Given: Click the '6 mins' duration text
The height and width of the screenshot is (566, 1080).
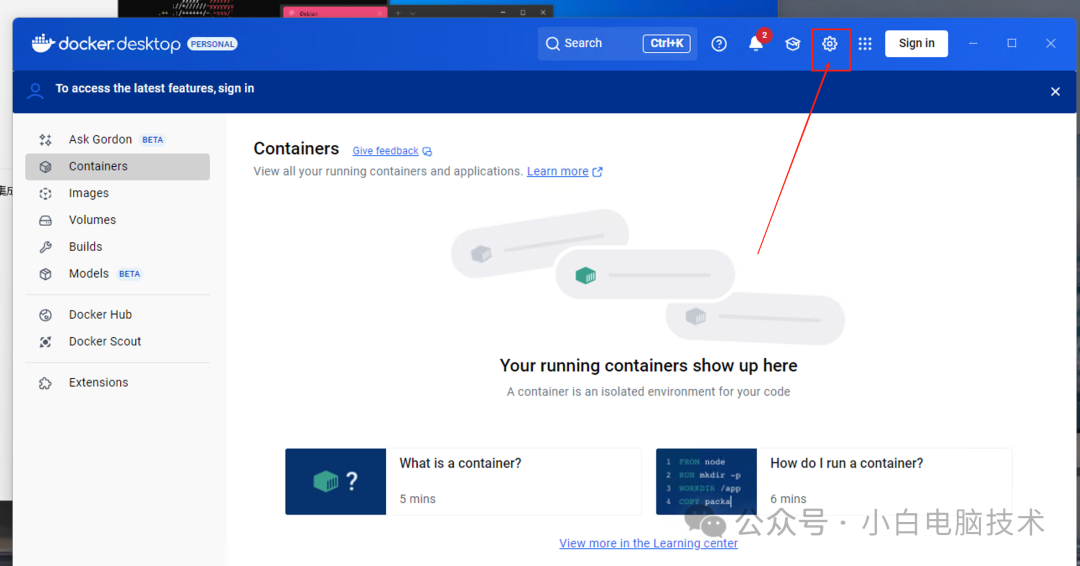Looking at the screenshot, I should pos(788,499).
